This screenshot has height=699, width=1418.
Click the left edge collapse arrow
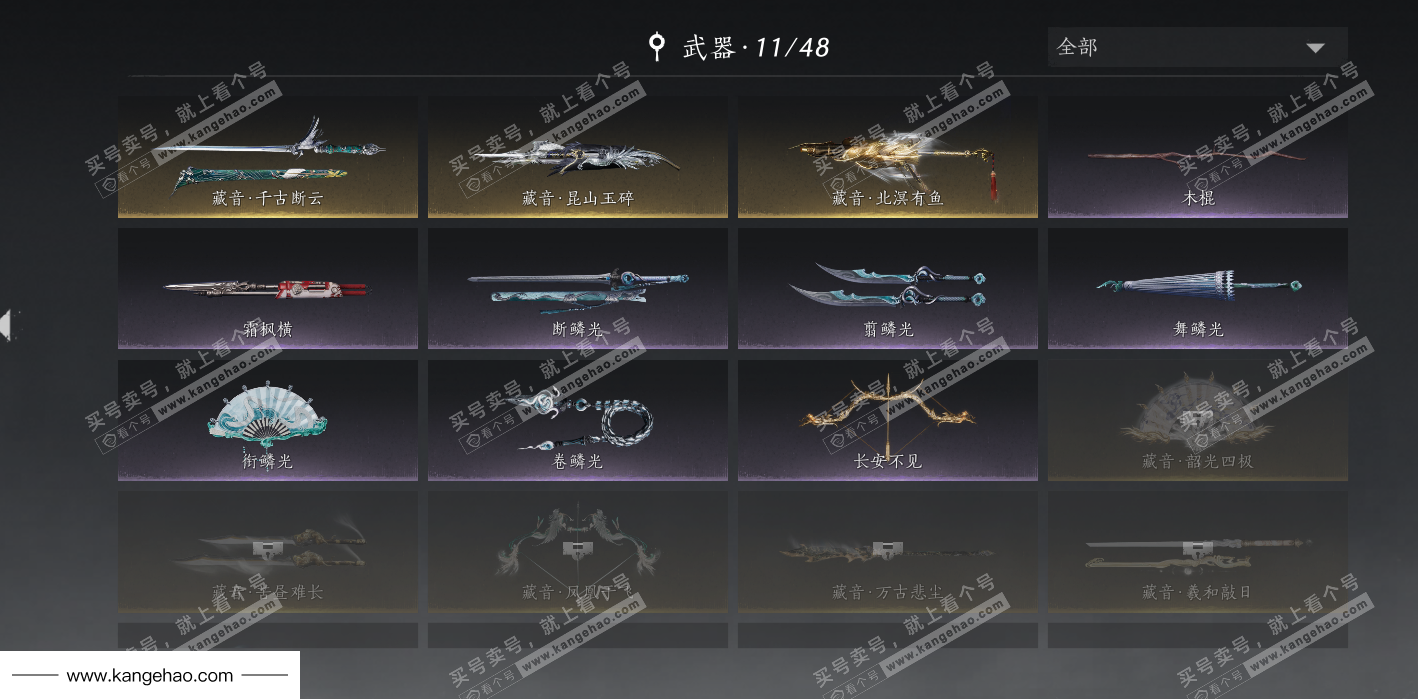[8, 325]
